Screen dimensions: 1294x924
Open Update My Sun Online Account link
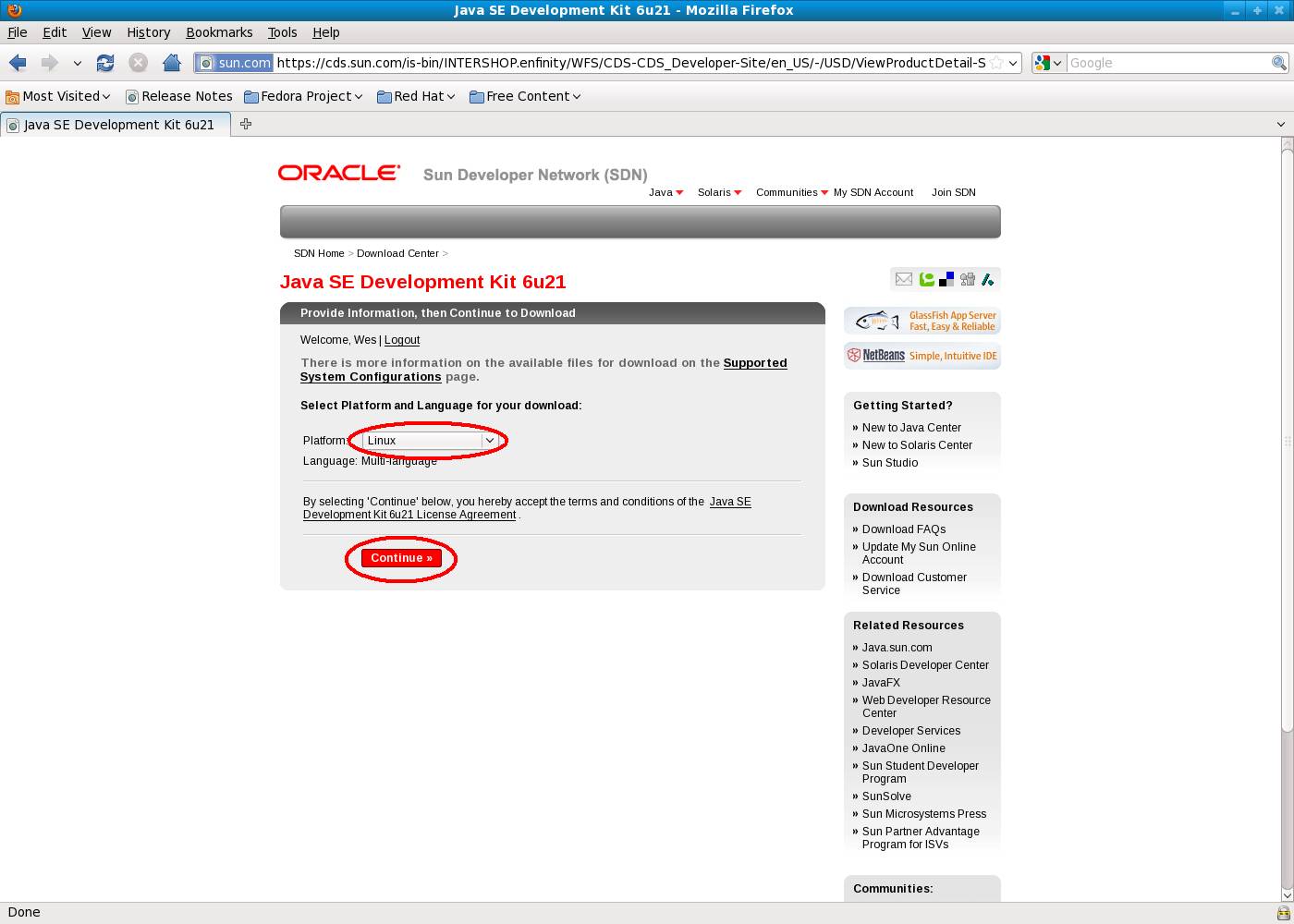[x=919, y=553]
